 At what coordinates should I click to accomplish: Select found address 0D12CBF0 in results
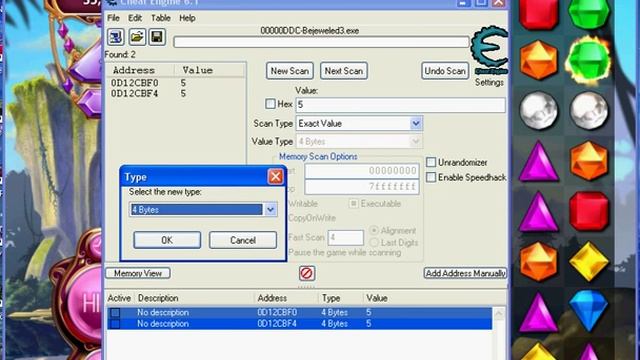[x=135, y=83]
